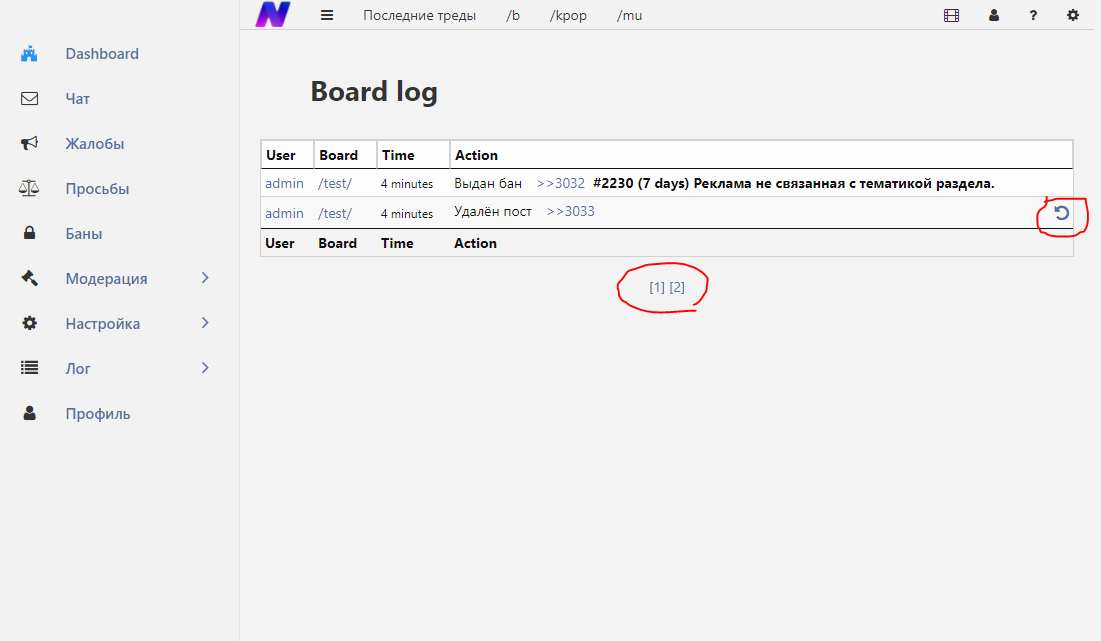The width and height of the screenshot is (1101, 641).
Task: Open post link >>3033
Action: (570, 212)
